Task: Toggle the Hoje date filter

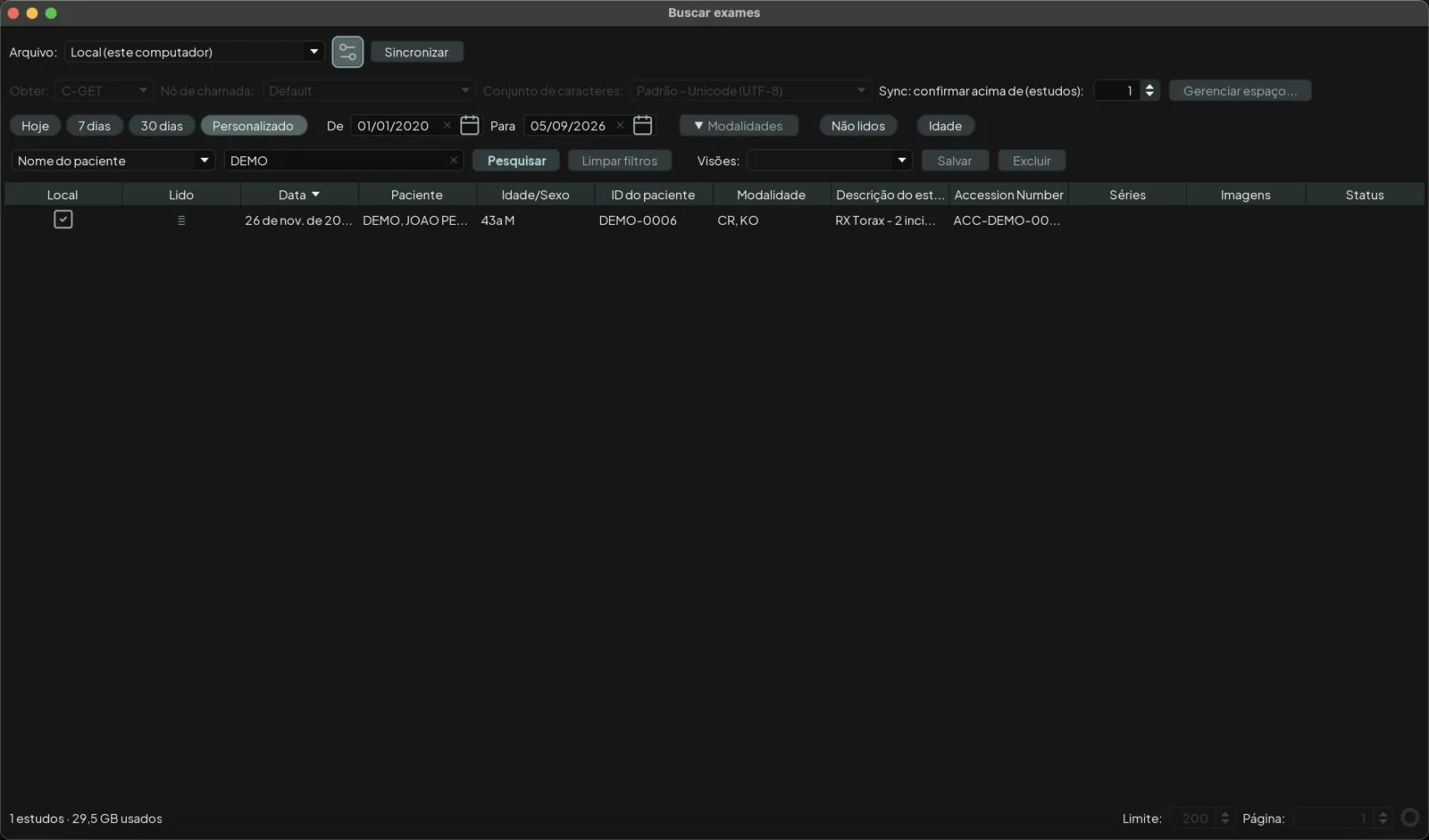Action: [35, 126]
